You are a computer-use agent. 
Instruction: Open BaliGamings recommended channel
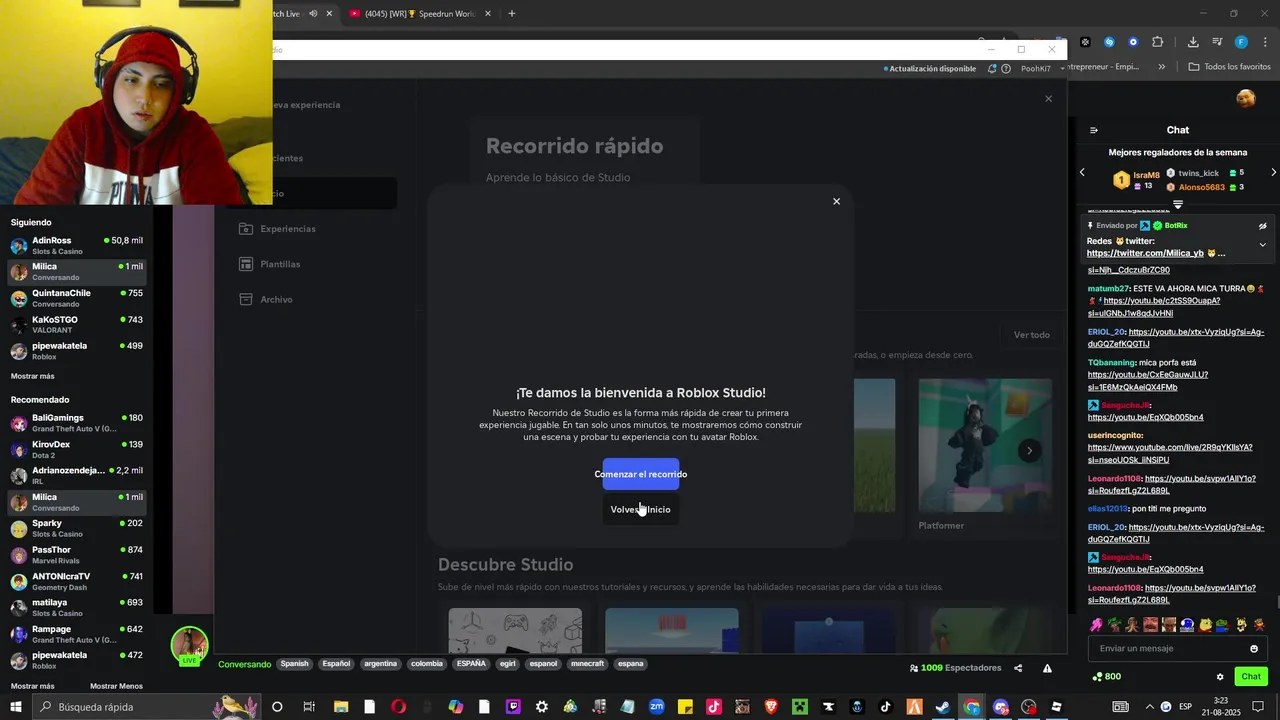[x=76, y=422]
